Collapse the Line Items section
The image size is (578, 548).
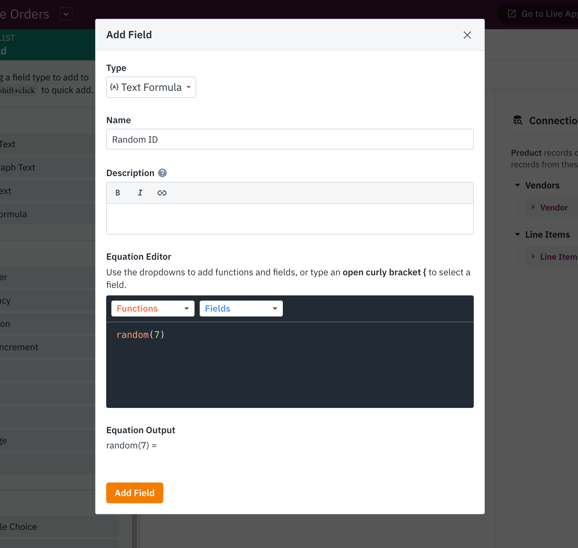coord(518,234)
